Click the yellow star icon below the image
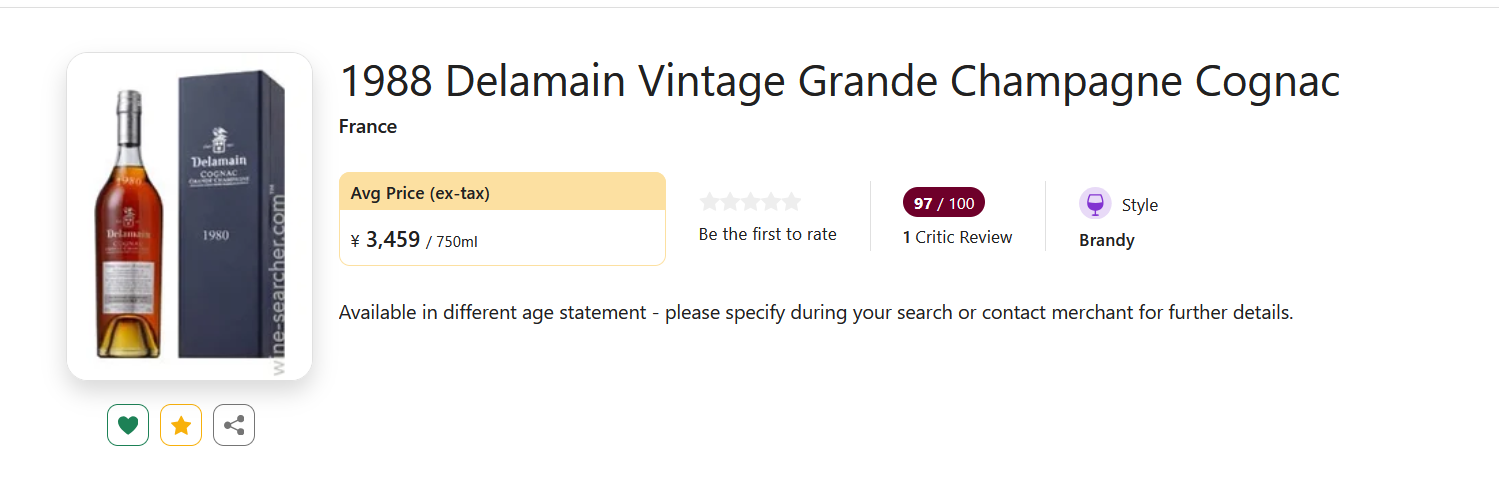The width and height of the screenshot is (1499, 491). click(181, 425)
